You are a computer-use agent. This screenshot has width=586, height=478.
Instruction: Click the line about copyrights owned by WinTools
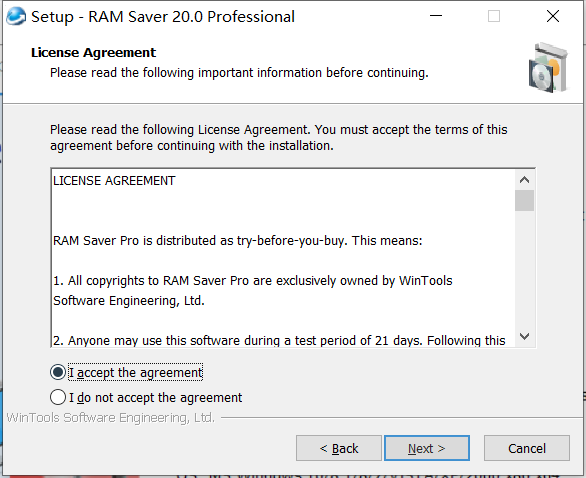253,281
